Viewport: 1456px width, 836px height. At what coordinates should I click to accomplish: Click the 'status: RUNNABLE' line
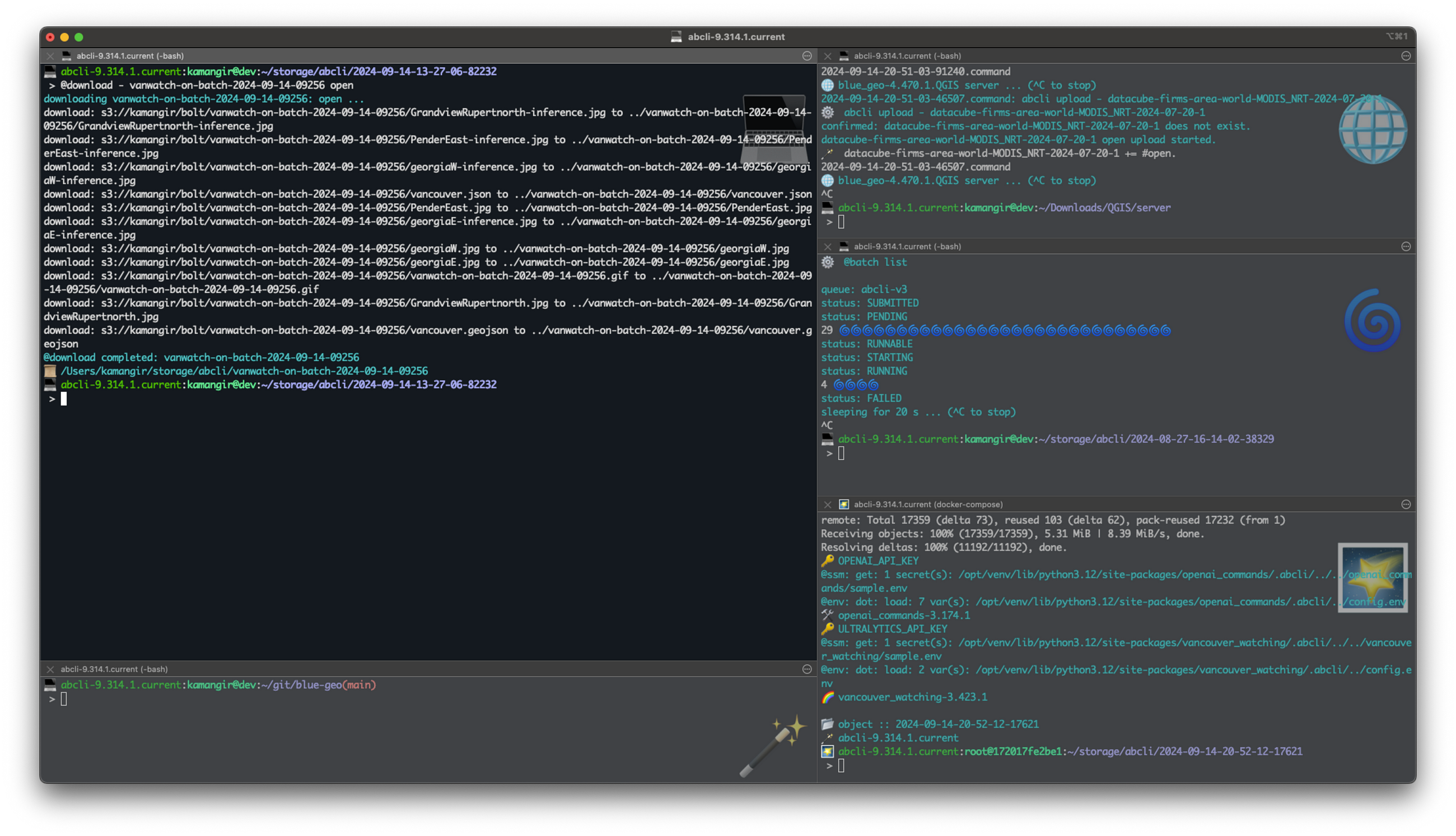coord(866,343)
